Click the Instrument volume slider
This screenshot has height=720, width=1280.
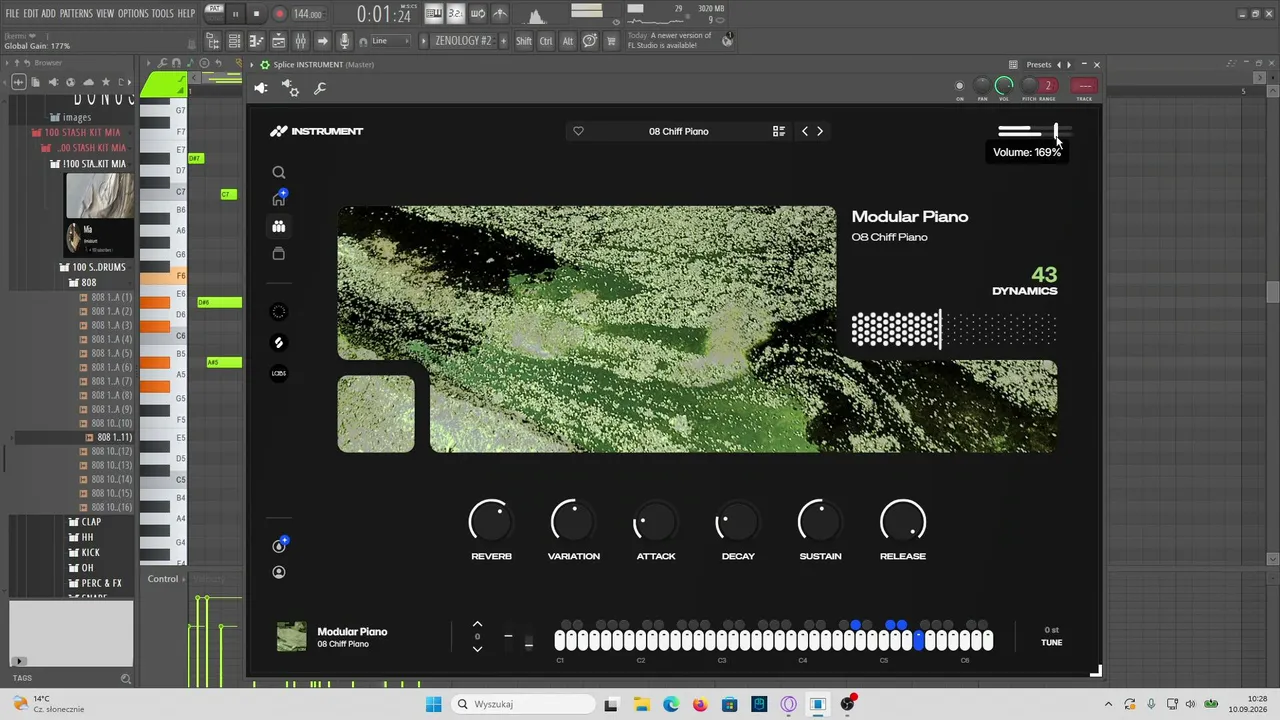1034,131
